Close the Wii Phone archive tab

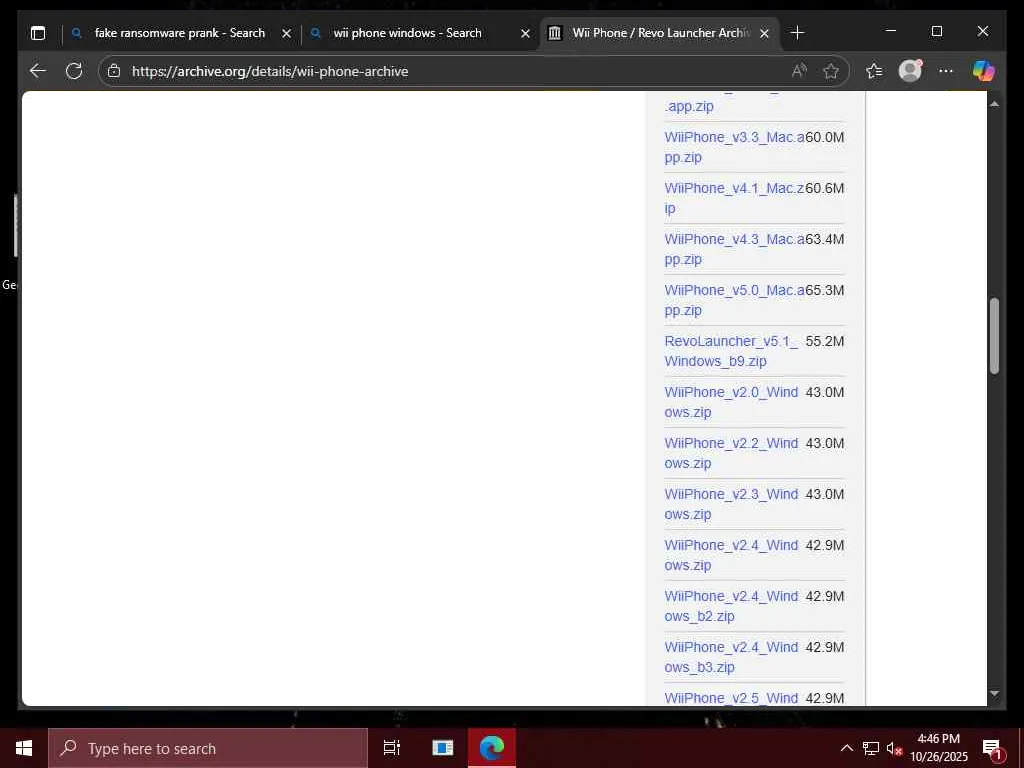(x=765, y=33)
